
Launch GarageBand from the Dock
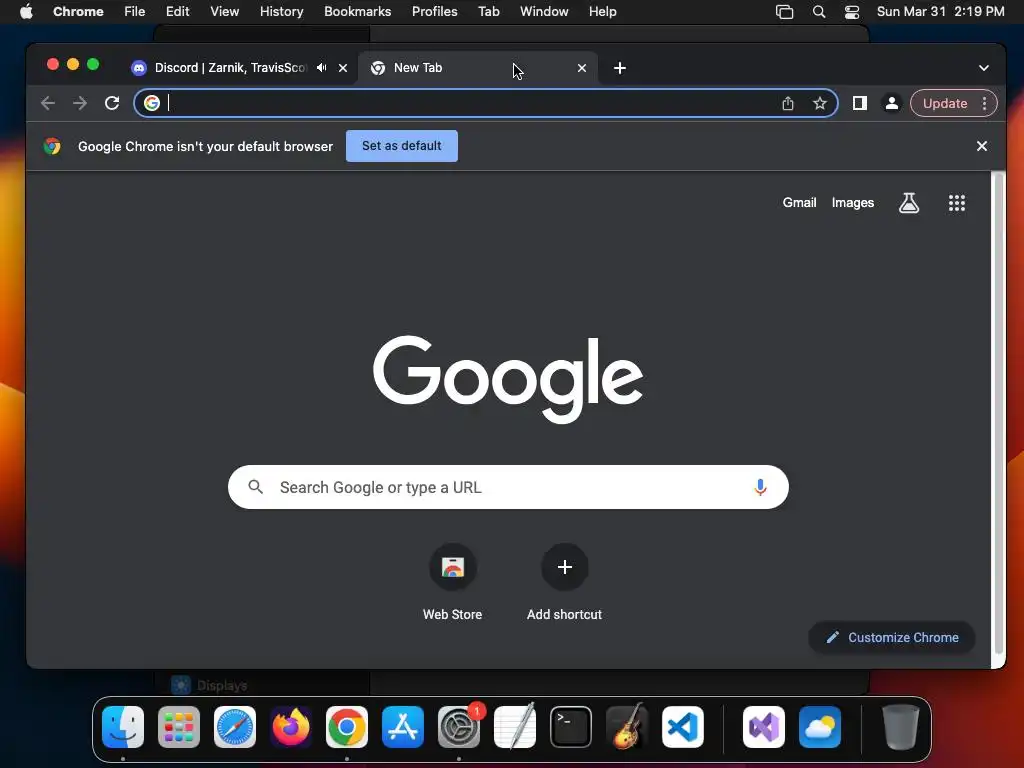627,727
